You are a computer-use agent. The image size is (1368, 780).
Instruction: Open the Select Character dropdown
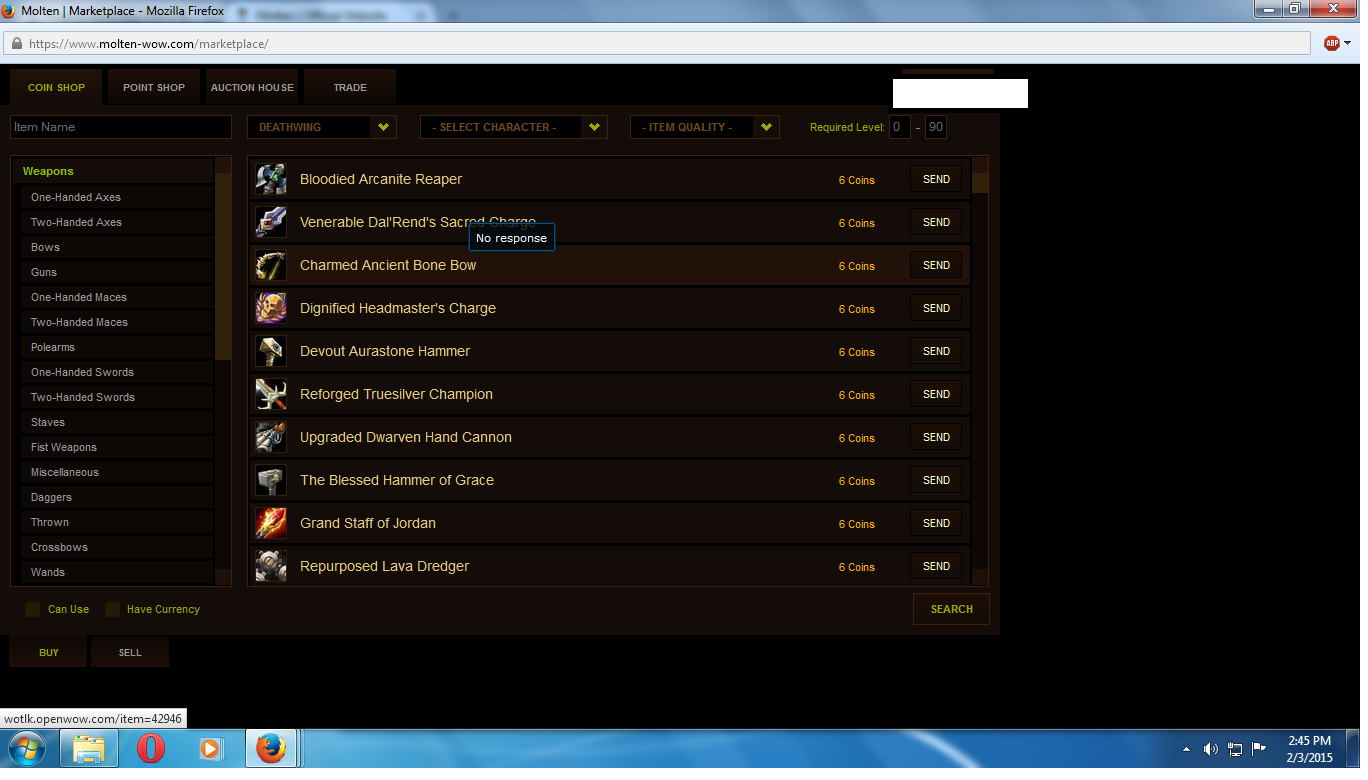(x=514, y=127)
